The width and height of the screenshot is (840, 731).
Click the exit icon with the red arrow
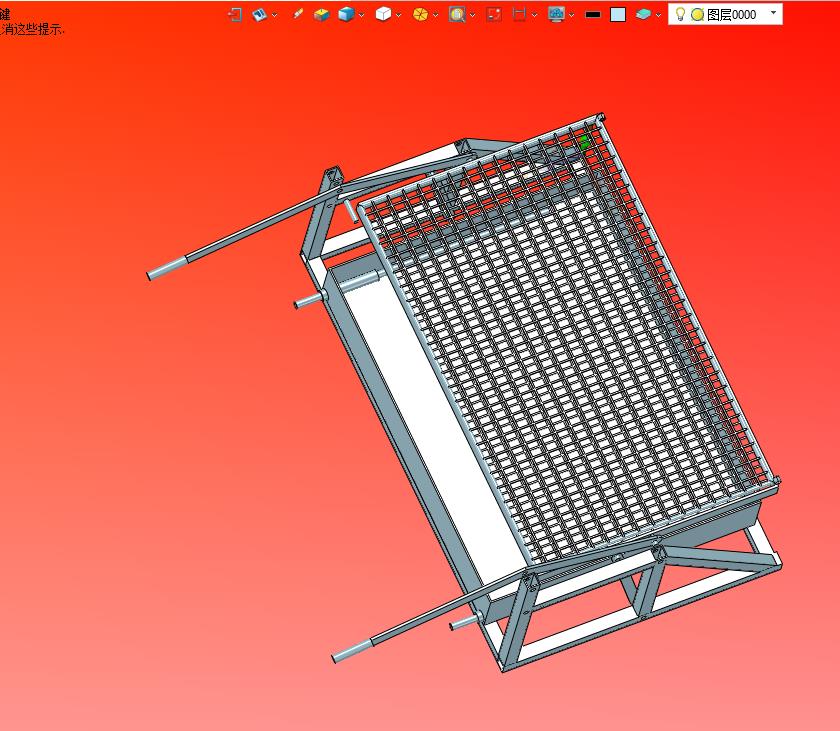pos(235,14)
